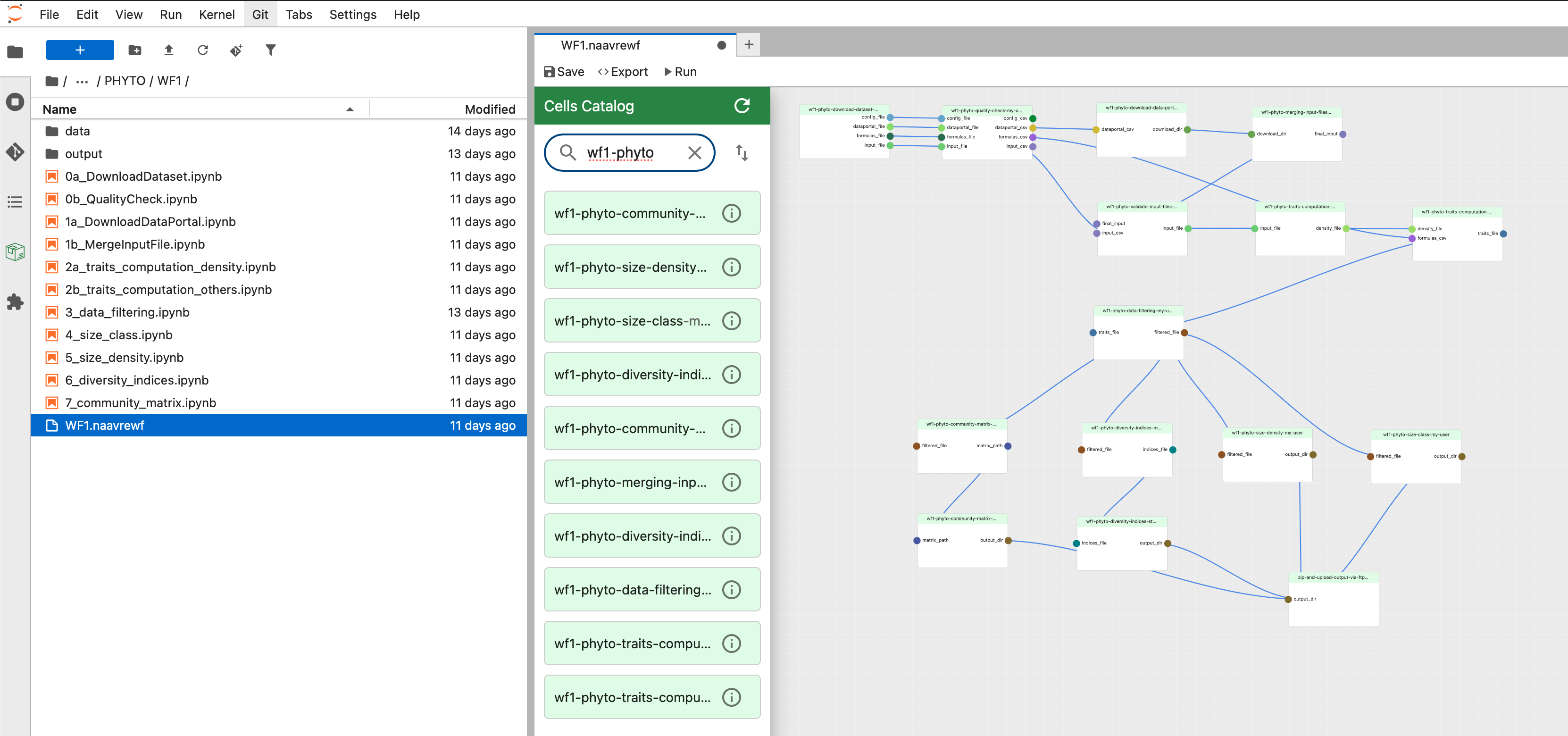Open the Git sidebar panel
Screen dimensions: 1568x736
point(15,151)
